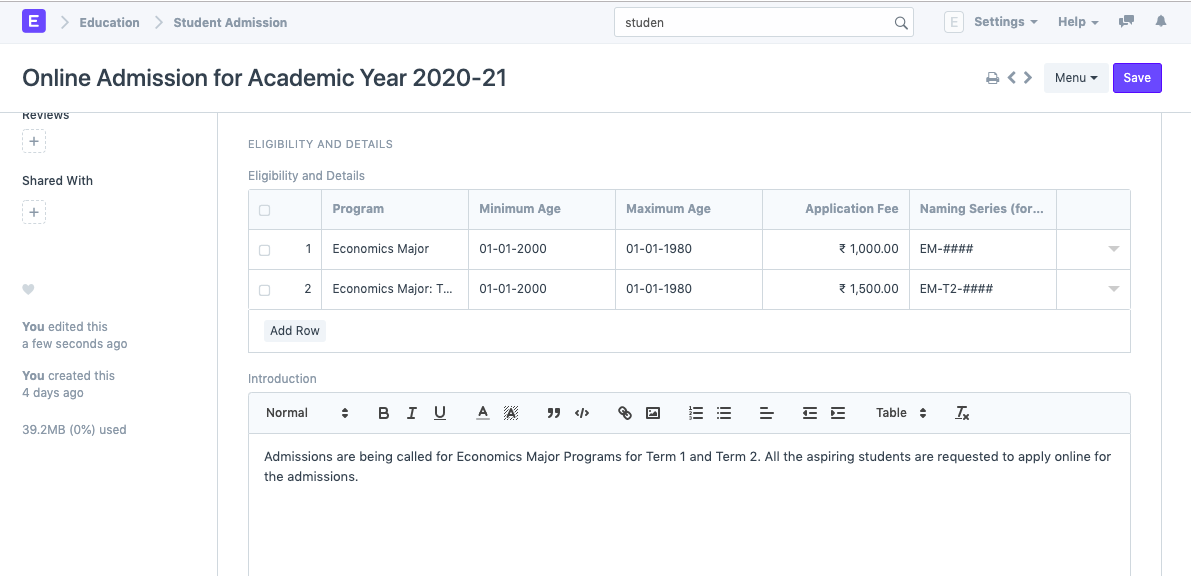1191x576 pixels.
Task: Insert a hyperlink using the editor toolbar
Action: (624, 412)
